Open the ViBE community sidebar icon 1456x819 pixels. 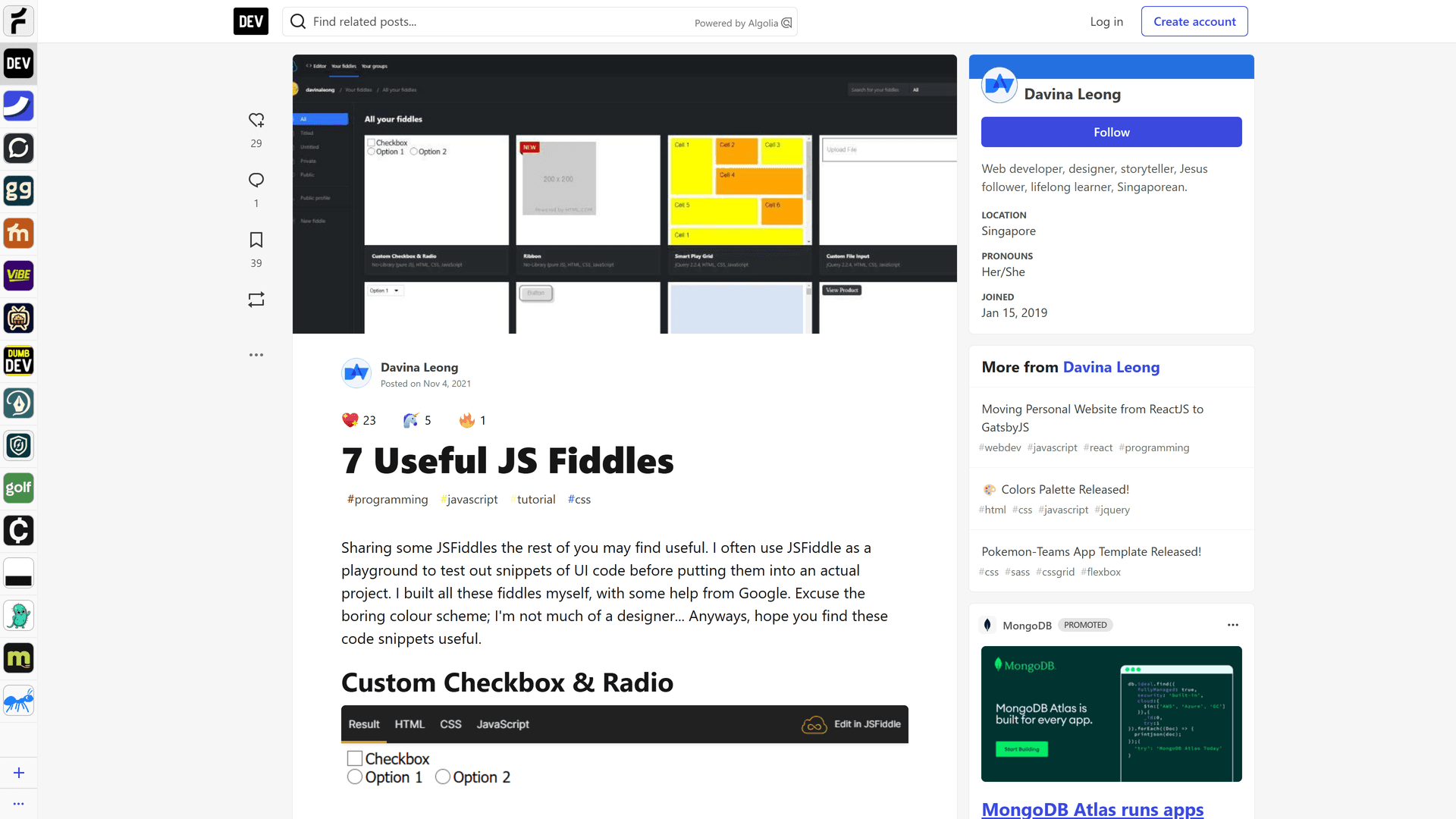coord(18,275)
